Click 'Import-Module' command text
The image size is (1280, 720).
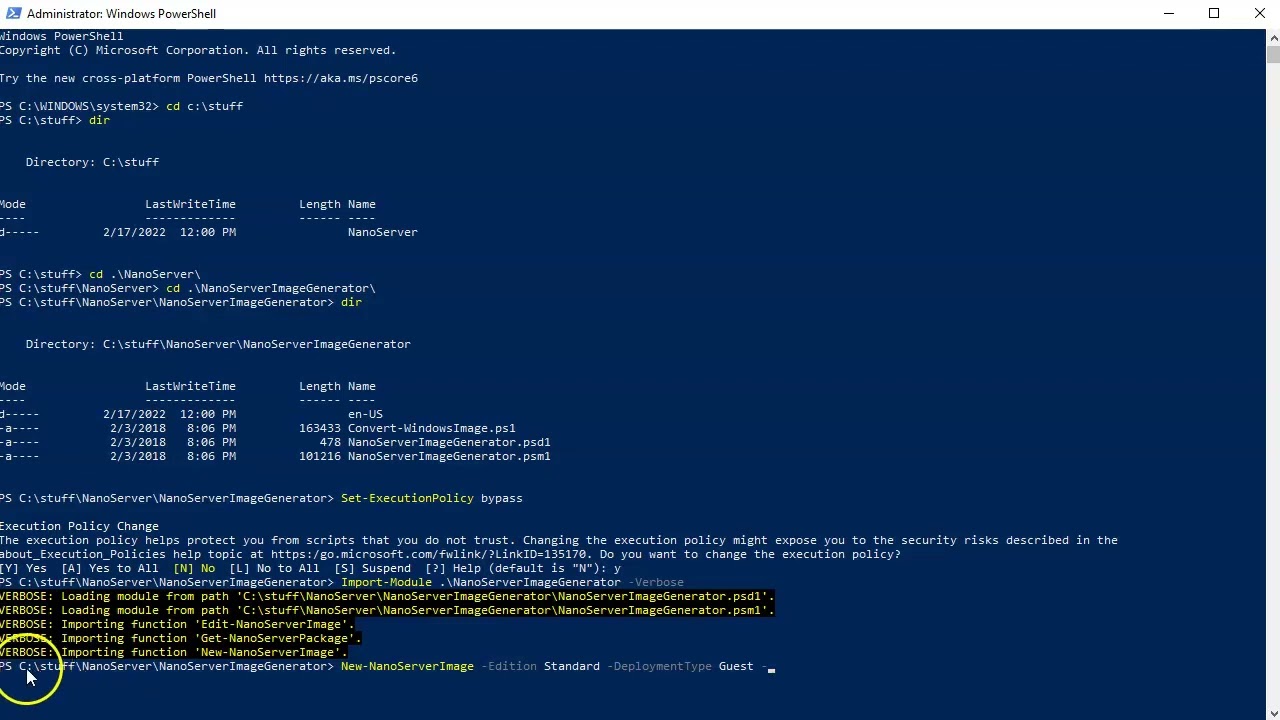386,582
